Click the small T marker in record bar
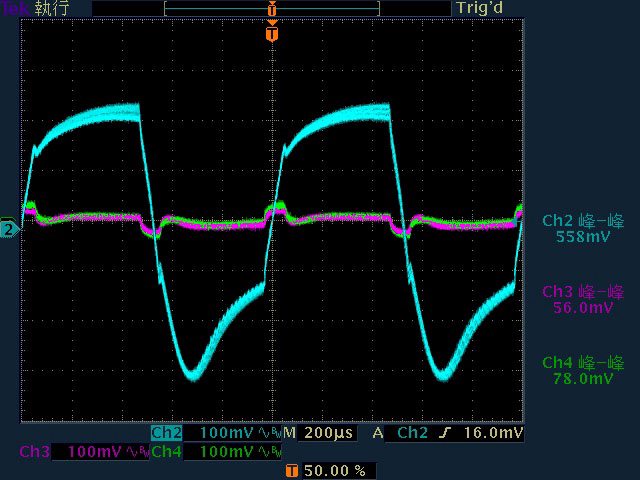 pos(271,8)
